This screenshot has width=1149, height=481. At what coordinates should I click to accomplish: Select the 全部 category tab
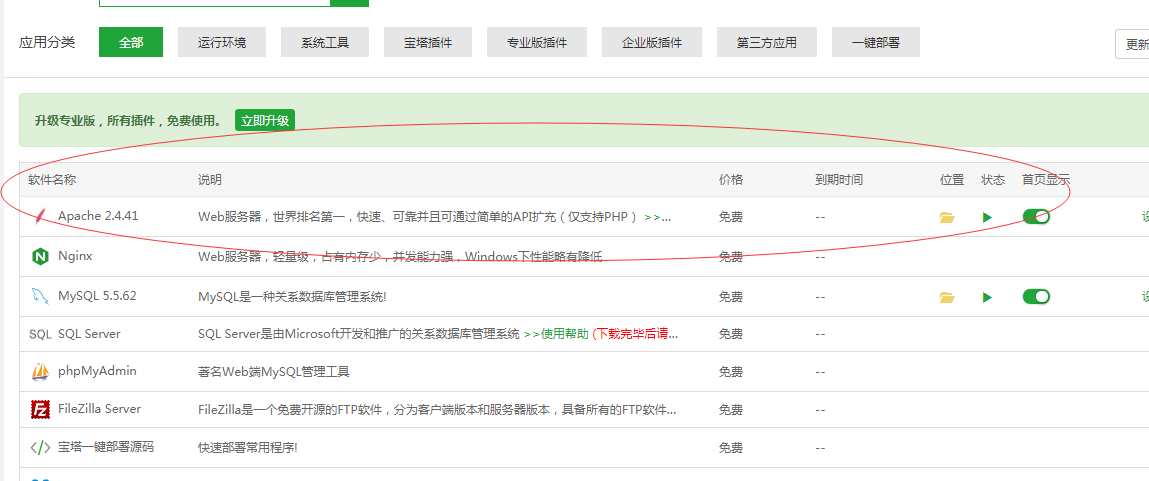[131, 43]
